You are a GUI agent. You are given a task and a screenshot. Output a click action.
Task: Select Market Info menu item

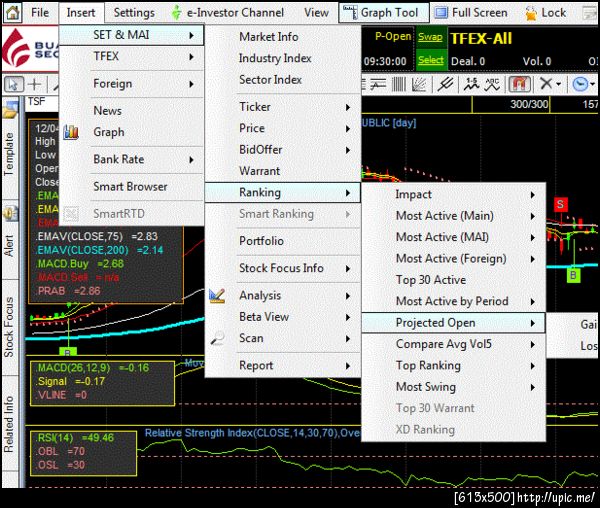pyautogui.click(x=283, y=37)
